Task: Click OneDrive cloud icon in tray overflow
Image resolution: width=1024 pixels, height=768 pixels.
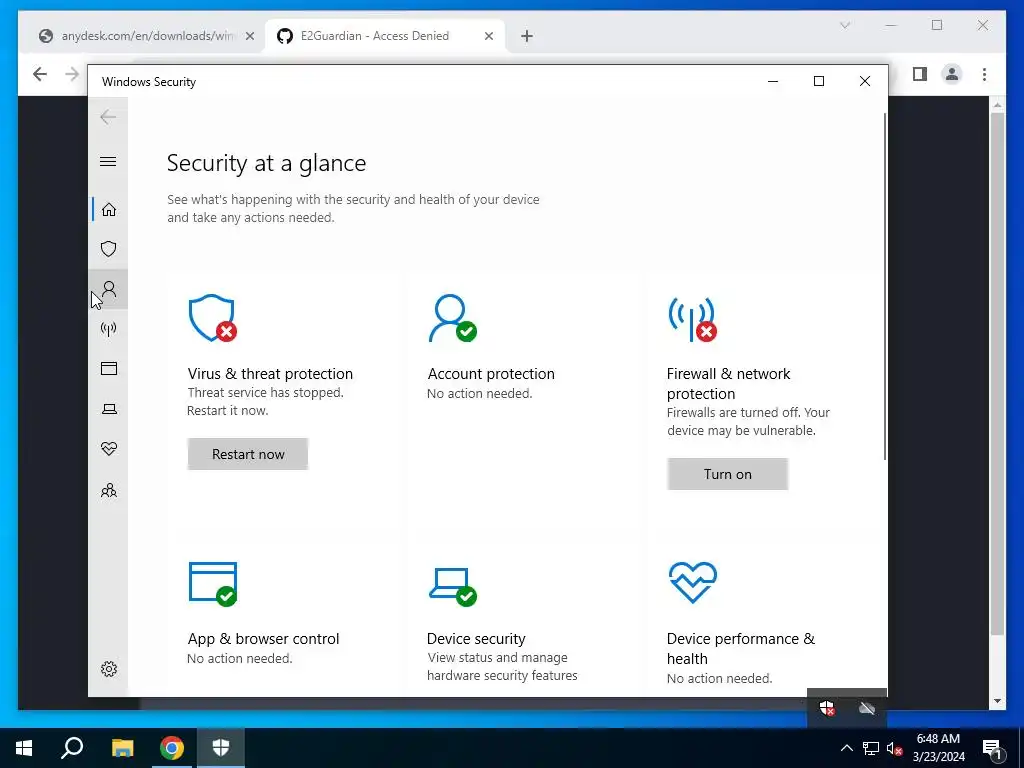Action: 867,708
